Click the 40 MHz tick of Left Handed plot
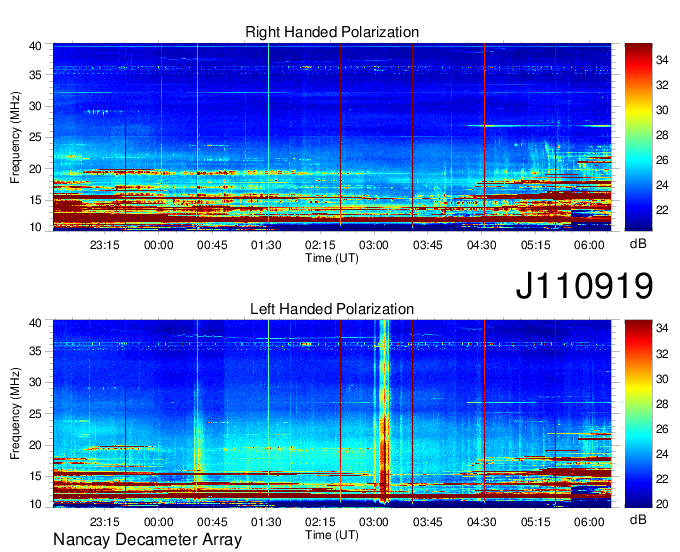The width and height of the screenshot is (680, 552). [35, 323]
